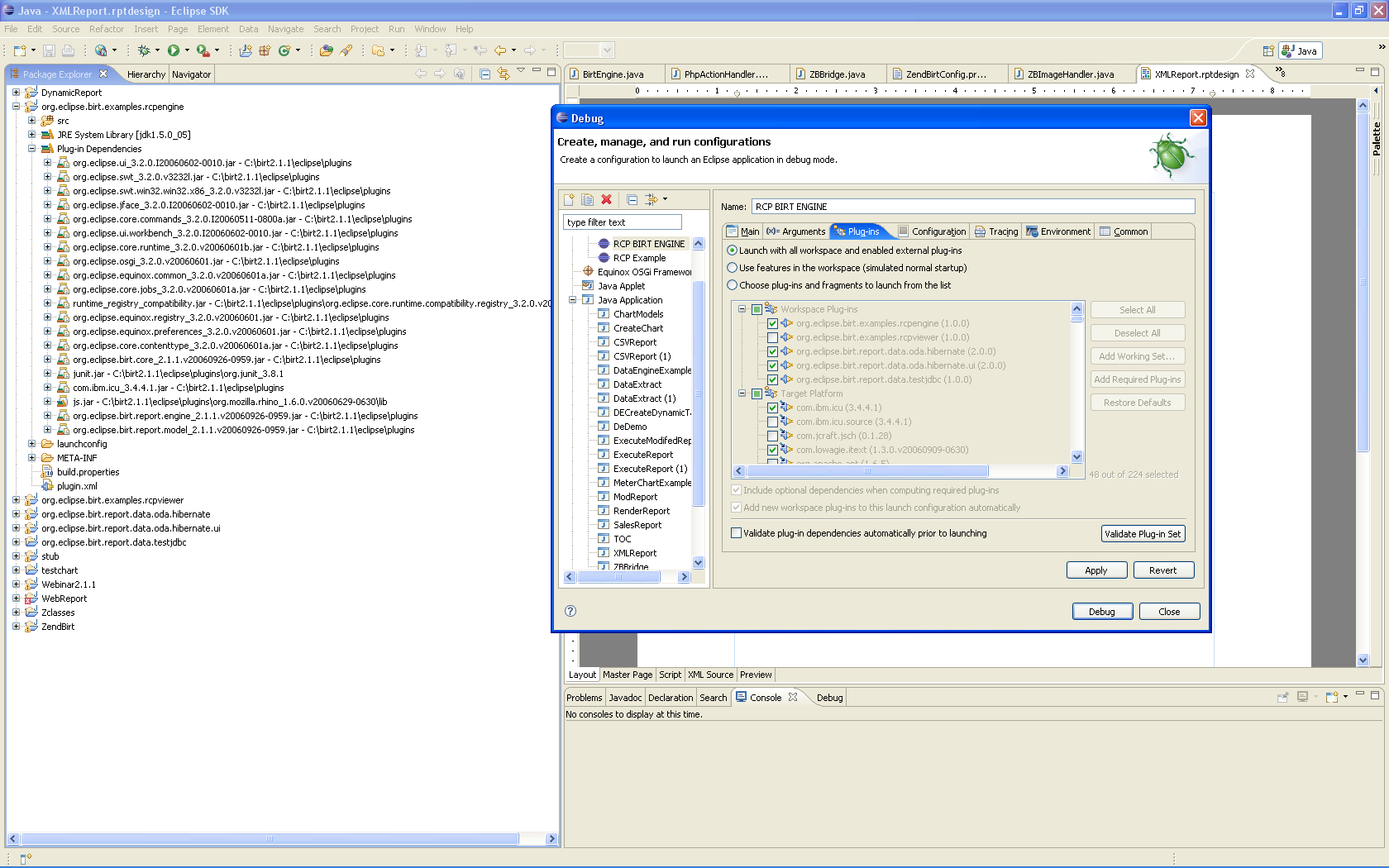Image resolution: width=1389 pixels, height=868 pixels.
Task: Click the Open Console icon in Console view
Action: point(1332,697)
